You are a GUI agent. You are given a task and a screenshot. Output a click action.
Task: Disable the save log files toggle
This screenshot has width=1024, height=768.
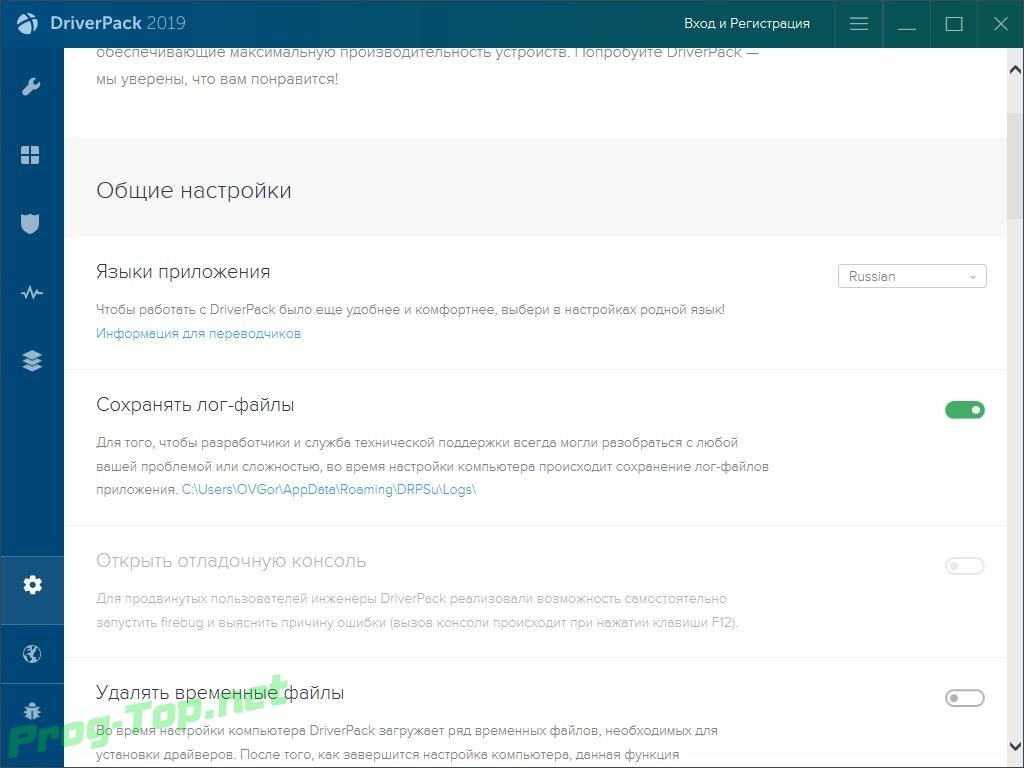coord(965,410)
